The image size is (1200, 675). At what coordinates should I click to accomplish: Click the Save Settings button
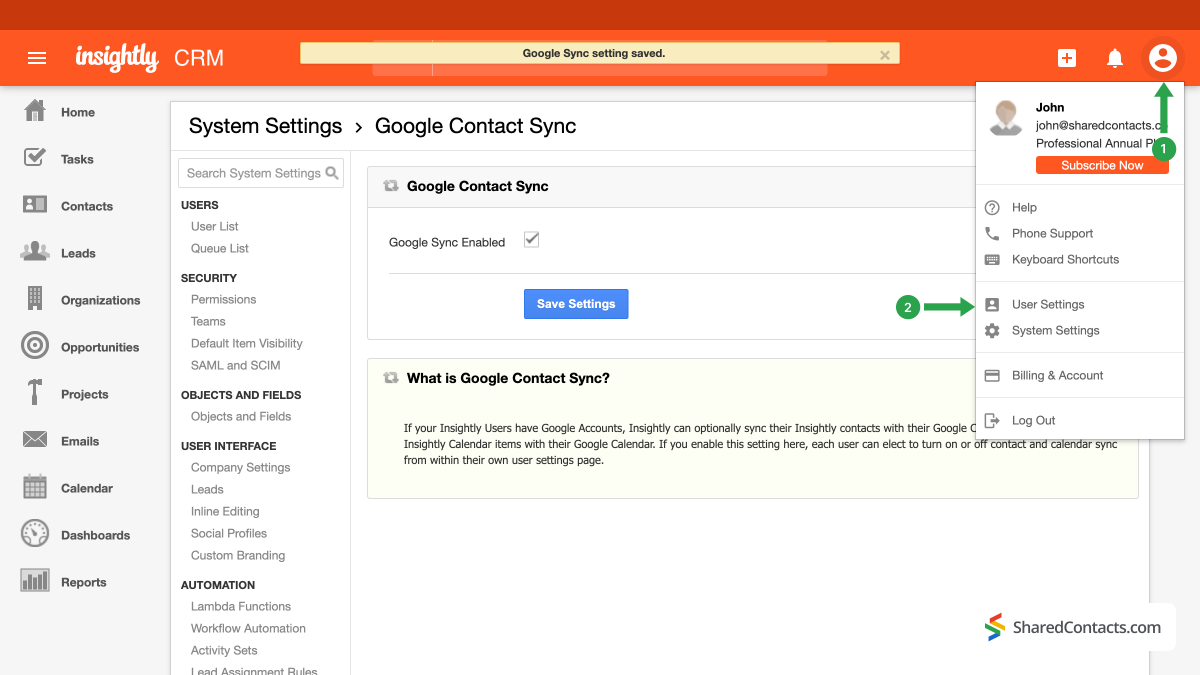click(x=576, y=304)
